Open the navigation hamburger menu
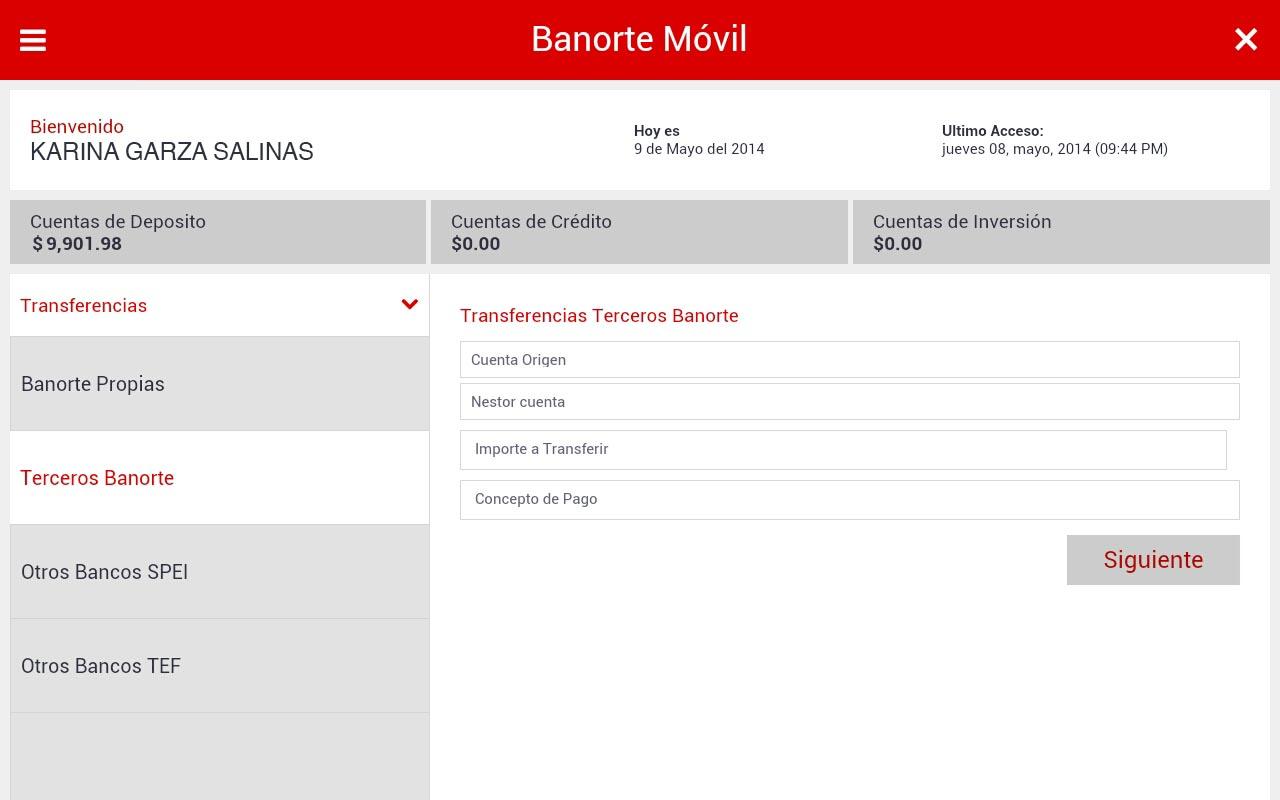 click(33, 40)
